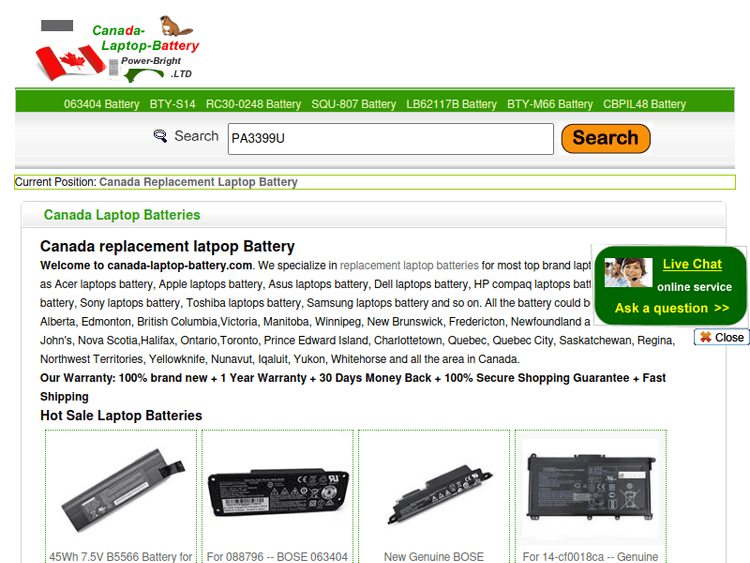Open the LB62117B Battery menu link

click(x=452, y=104)
